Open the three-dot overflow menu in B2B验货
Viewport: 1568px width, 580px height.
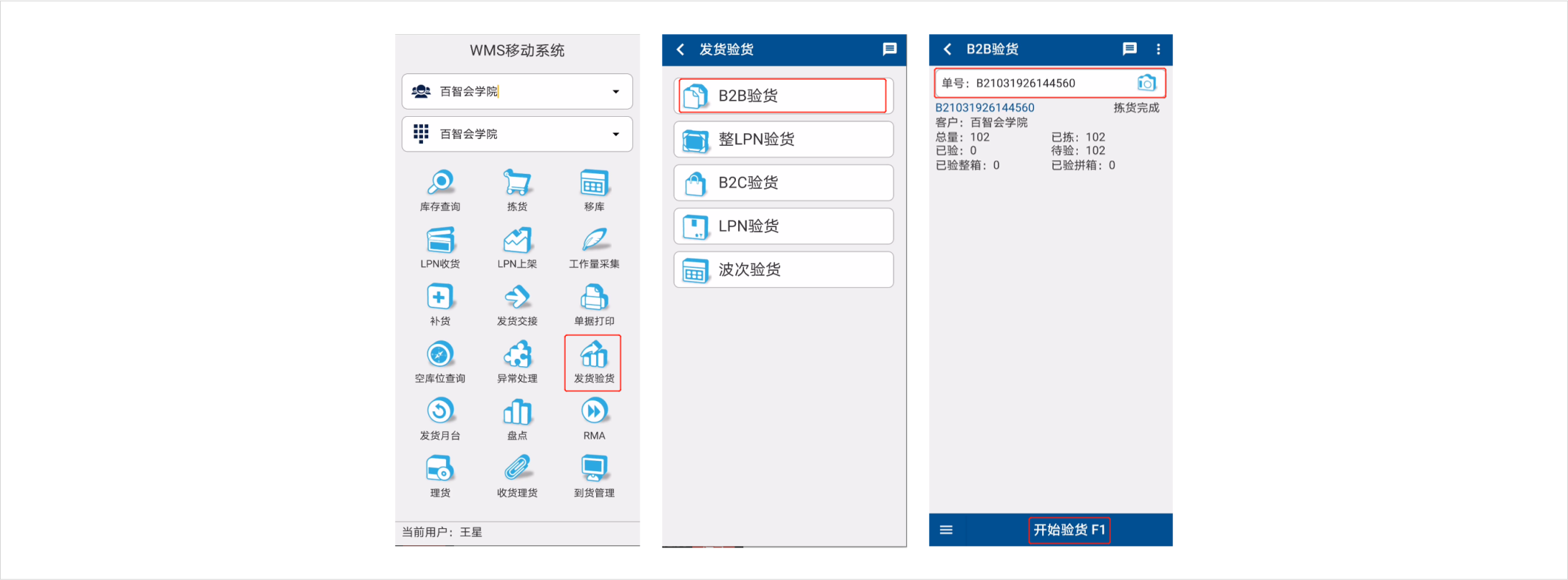tap(1158, 49)
